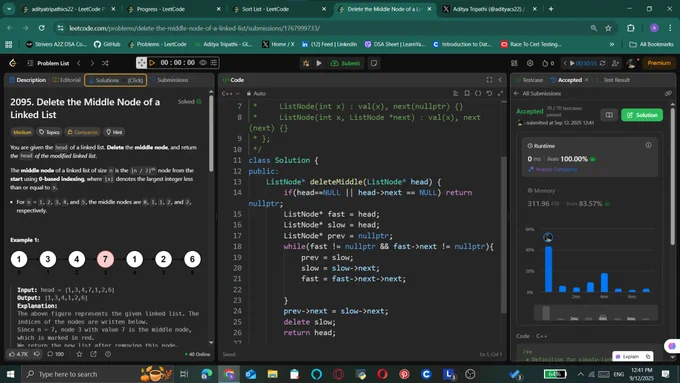This screenshot has height=383, width=680.
Task: Close the Accepted tab
Action: click(586, 80)
